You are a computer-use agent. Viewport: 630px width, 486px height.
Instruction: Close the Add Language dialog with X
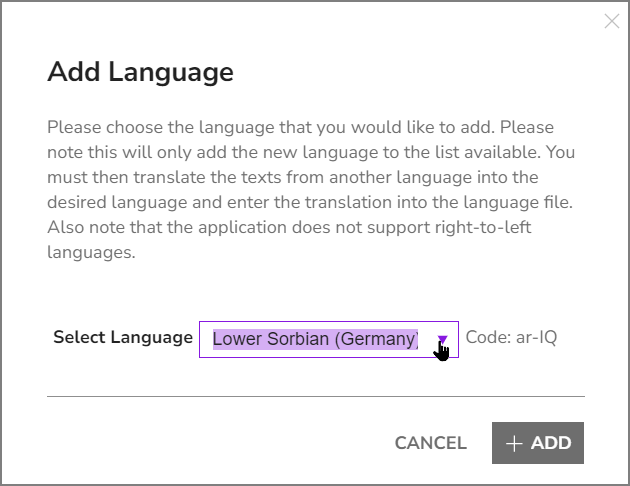coord(612,21)
